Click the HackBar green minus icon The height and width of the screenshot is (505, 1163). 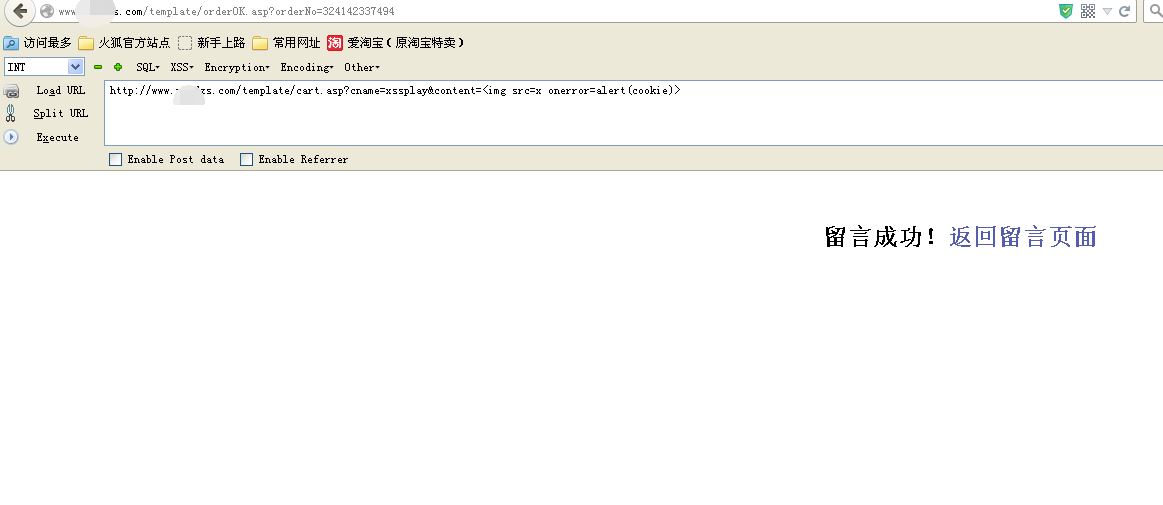coord(98,67)
